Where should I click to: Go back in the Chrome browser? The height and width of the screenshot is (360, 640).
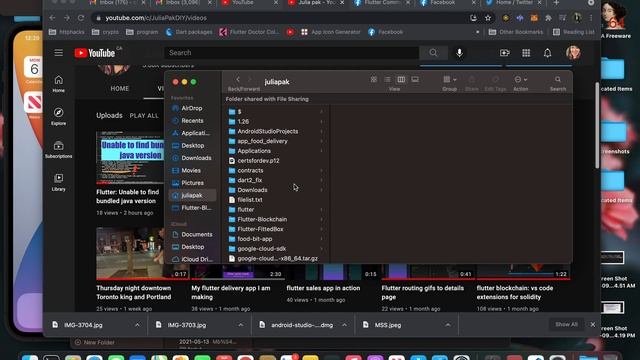click(x=52, y=18)
